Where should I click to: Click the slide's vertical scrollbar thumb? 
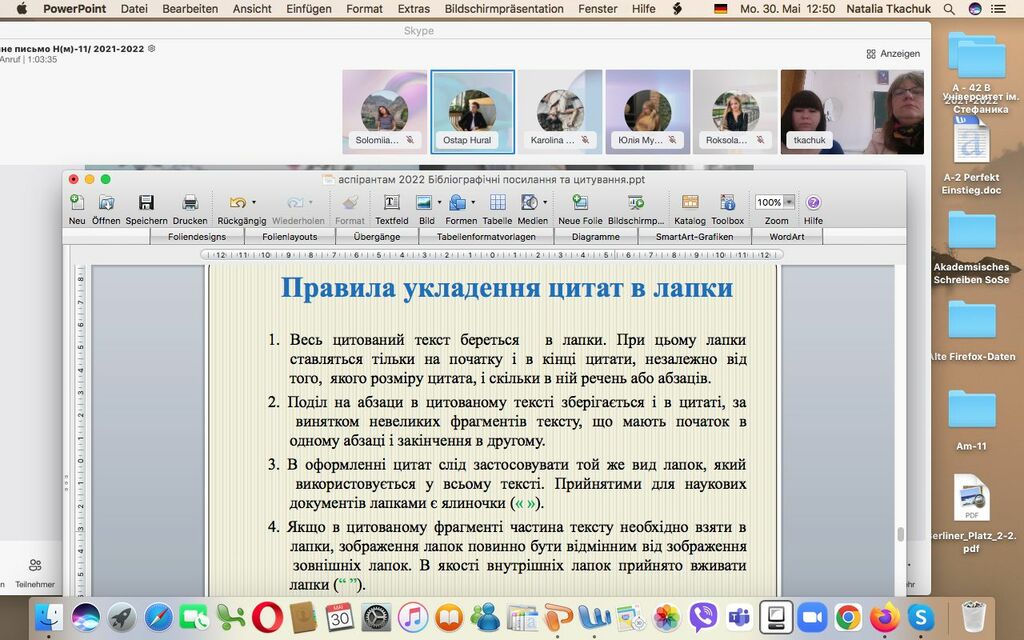coord(901,534)
